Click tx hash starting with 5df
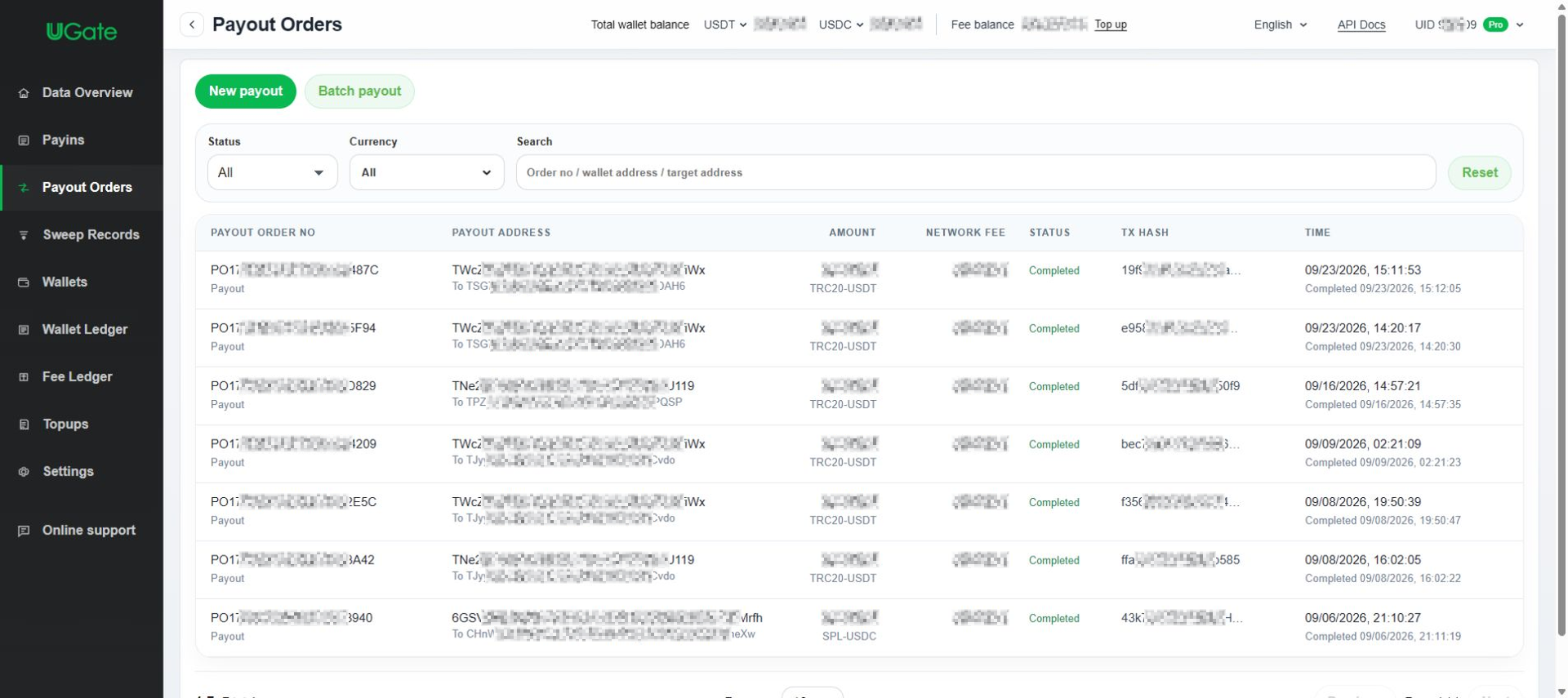Screen dimensions: 1568x698 pos(1180,386)
